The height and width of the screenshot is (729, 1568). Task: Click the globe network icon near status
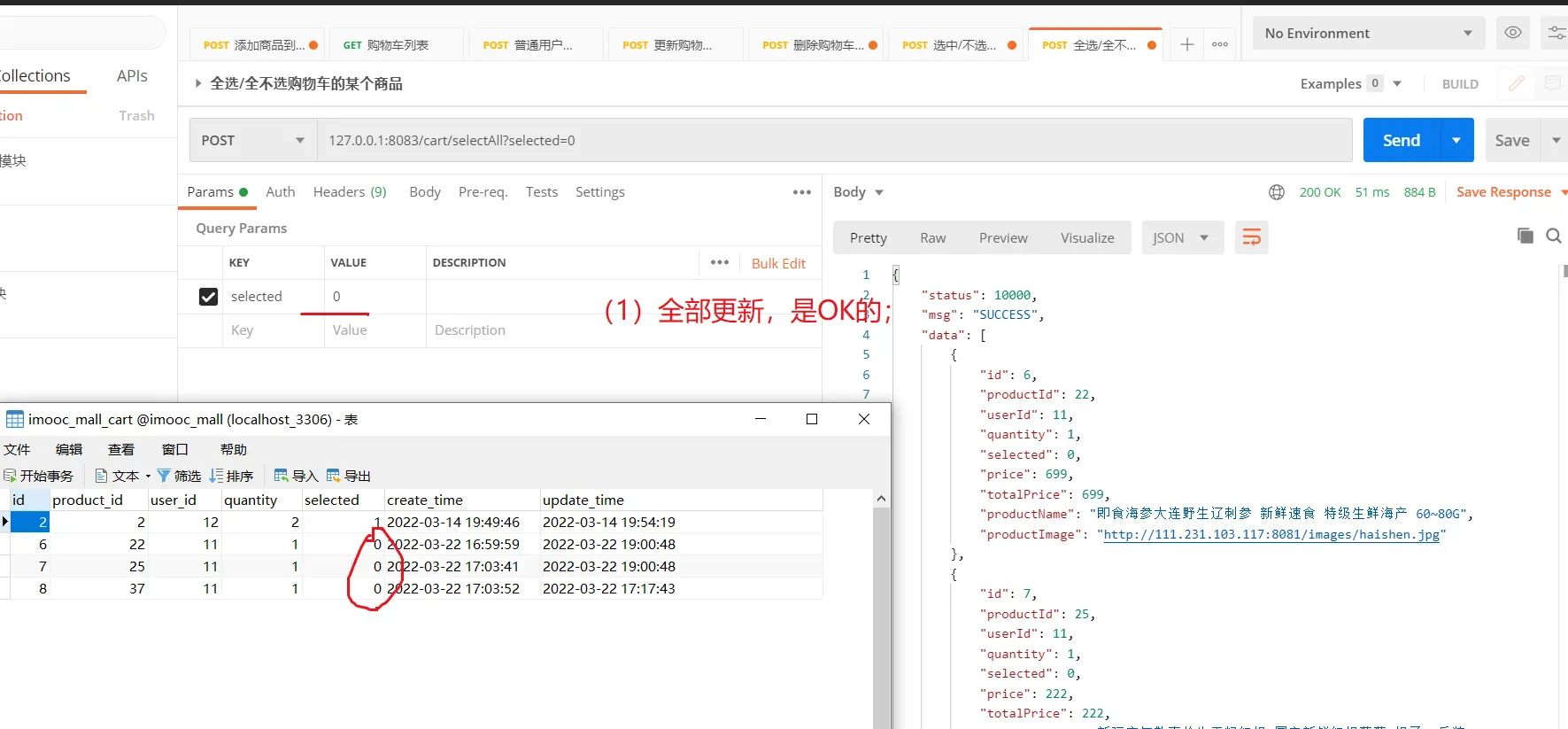pyautogui.click(x=1276, y=192)
